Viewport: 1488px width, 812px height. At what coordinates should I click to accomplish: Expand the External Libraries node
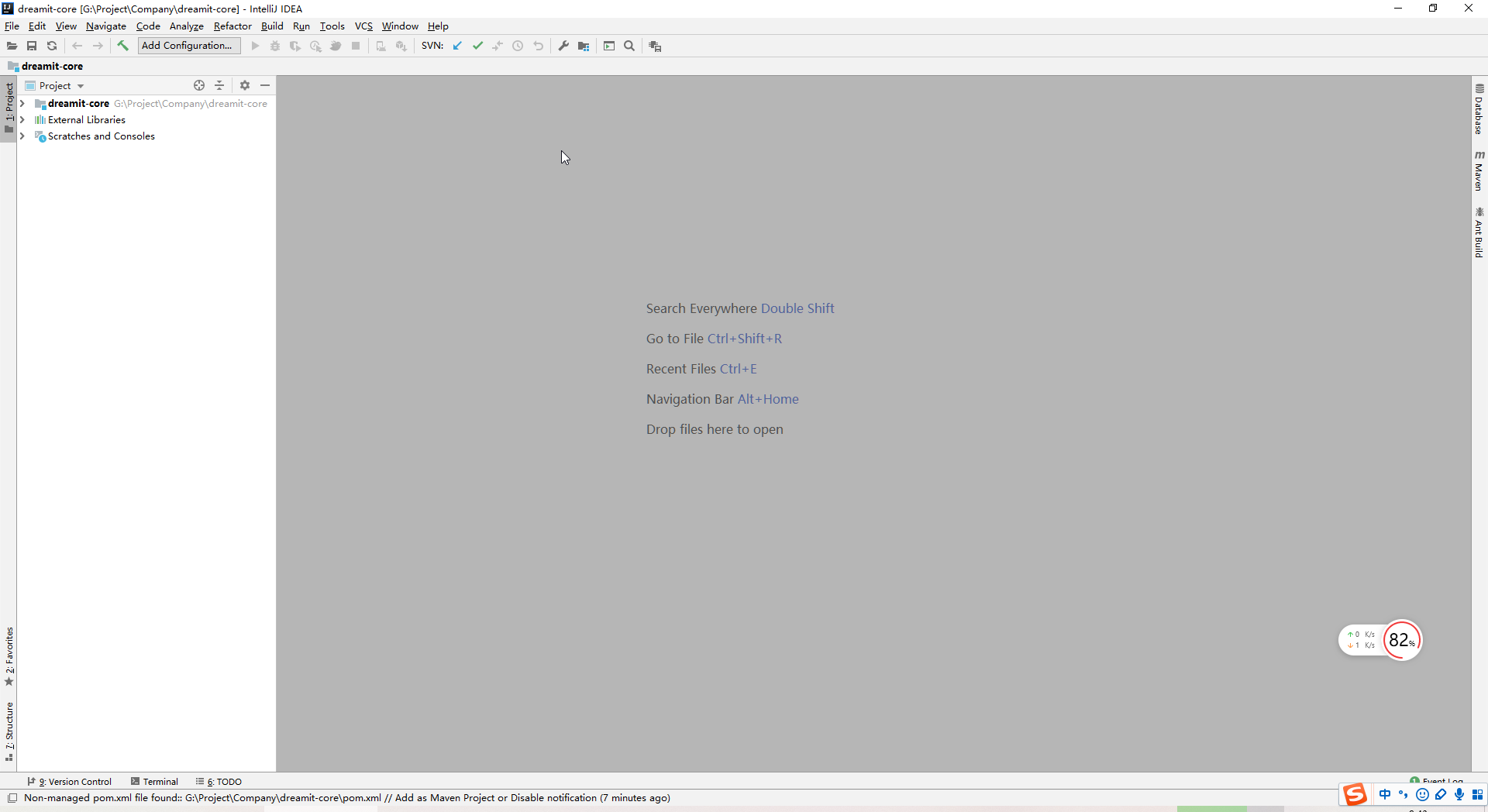22,119
